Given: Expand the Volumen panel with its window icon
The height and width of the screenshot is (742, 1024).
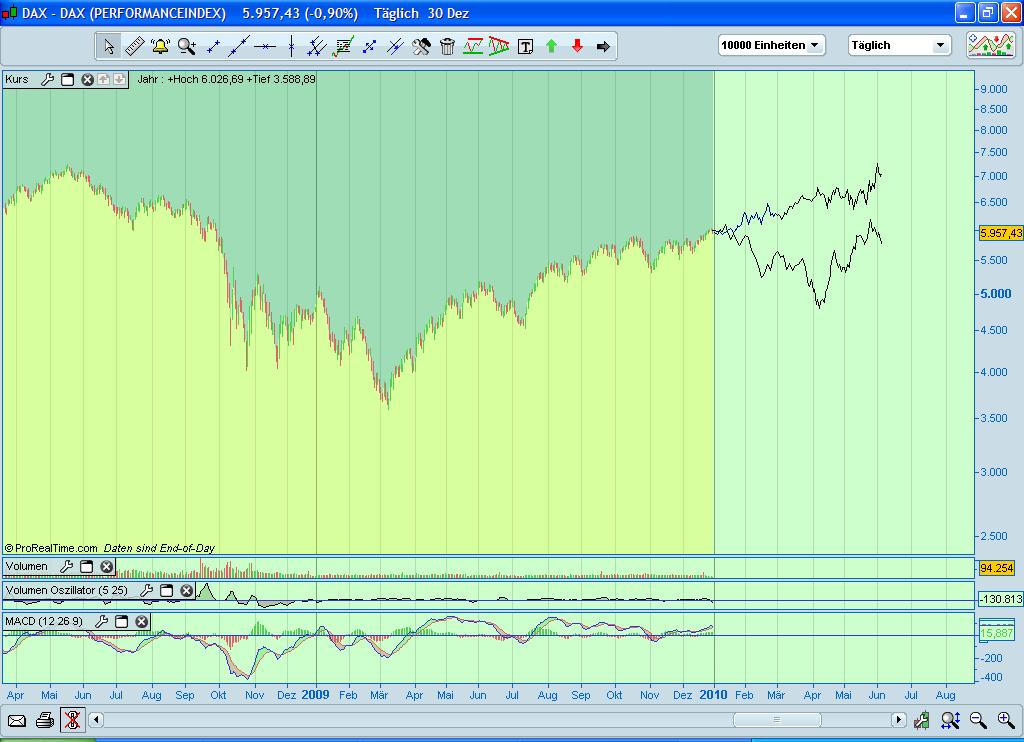Looking at the screenshot, I should point(87,566).
